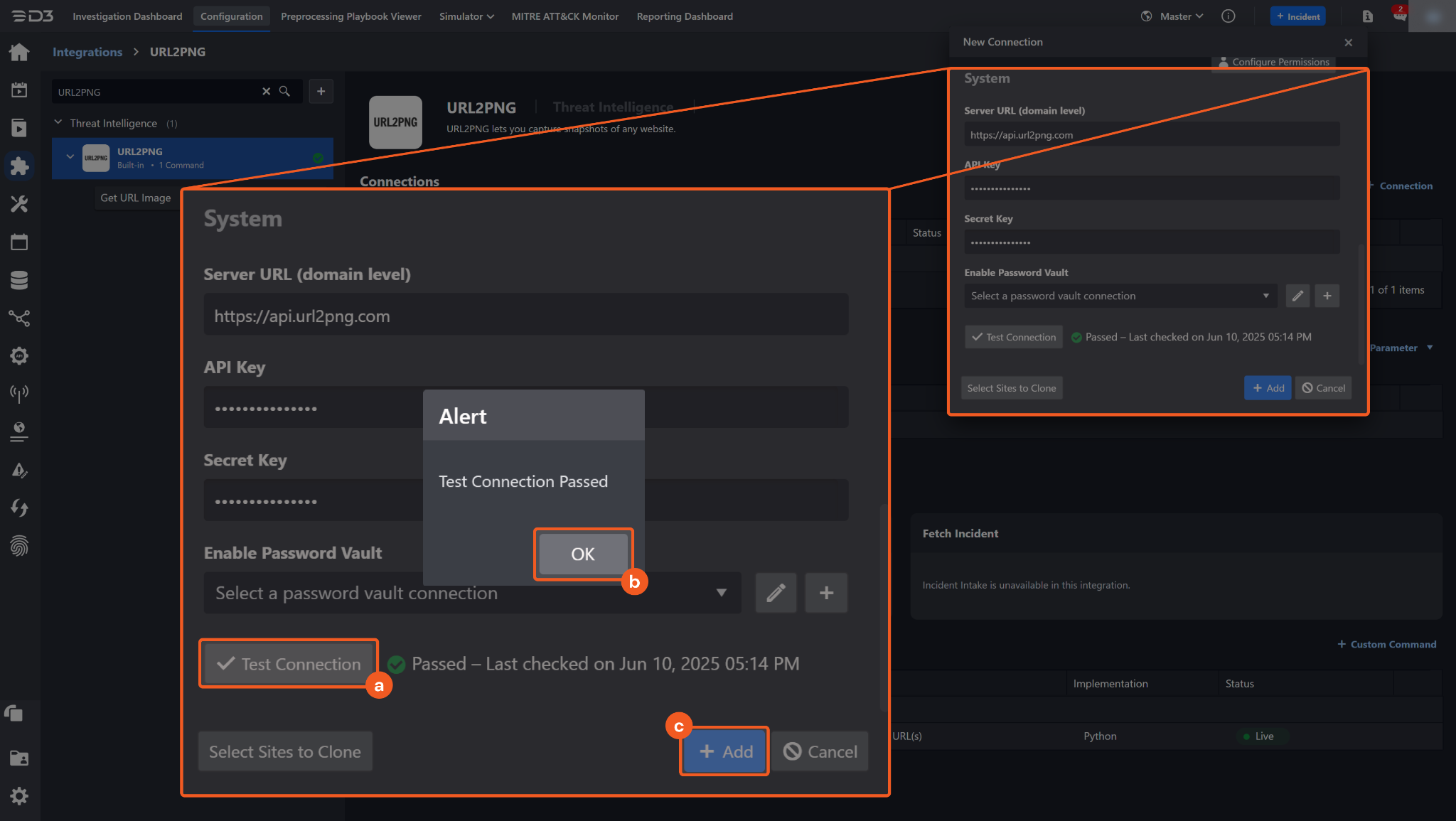
Task: Click the search magnifier in integration search
Action: point(284,92)
